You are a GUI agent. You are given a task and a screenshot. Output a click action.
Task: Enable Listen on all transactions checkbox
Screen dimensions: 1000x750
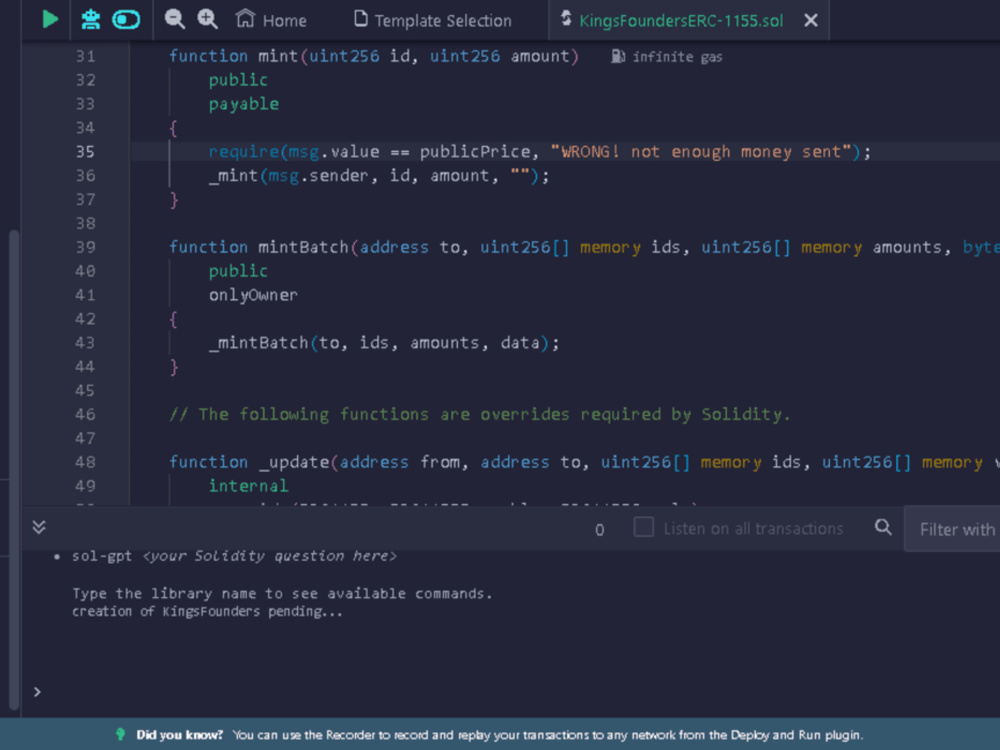[x=643, y=527]
